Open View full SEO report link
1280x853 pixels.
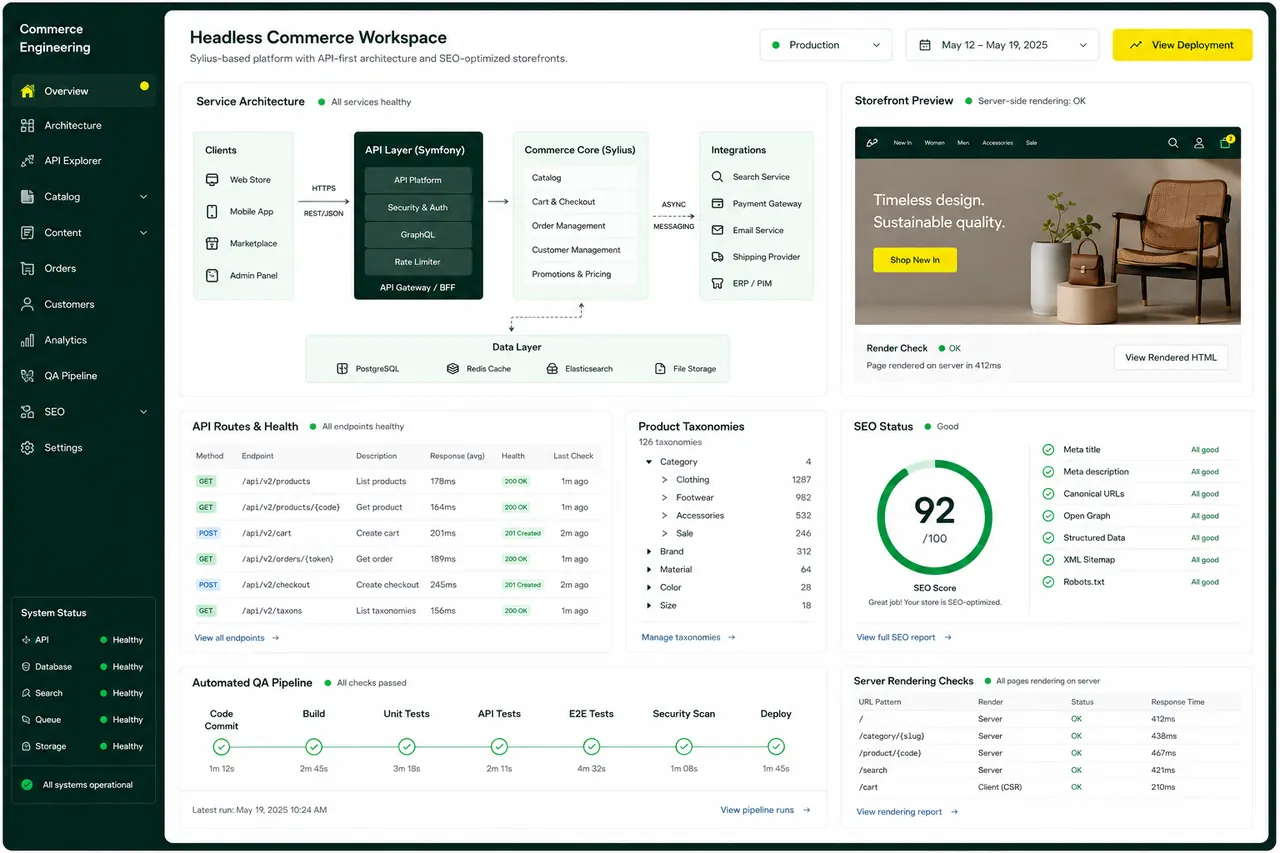click(x=904, y=638)
